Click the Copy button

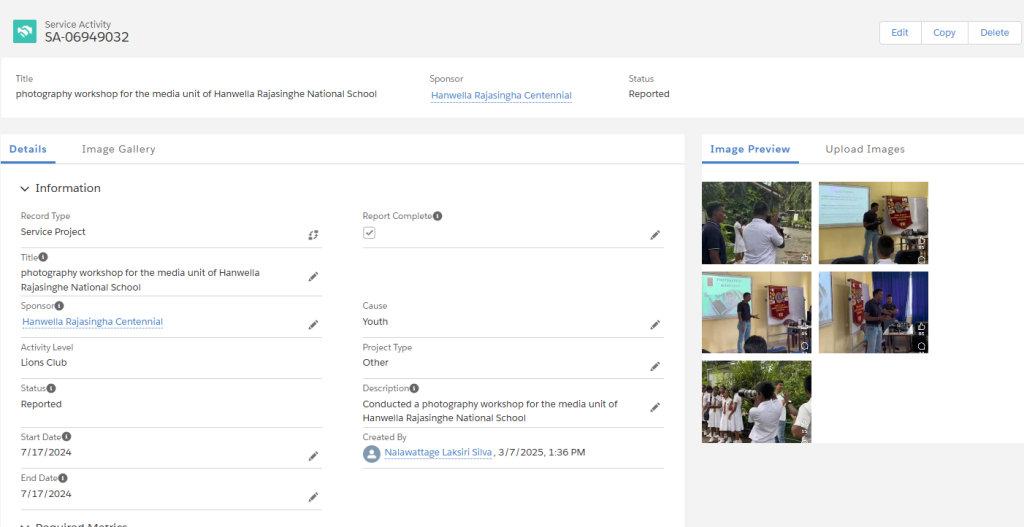point(944,33)
